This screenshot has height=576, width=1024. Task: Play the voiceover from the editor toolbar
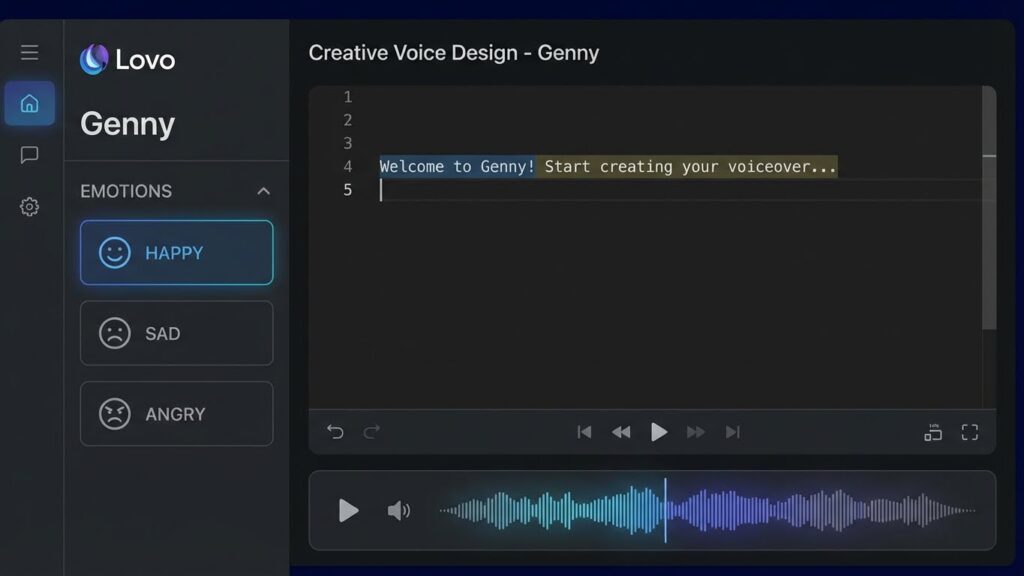[658, 432]
